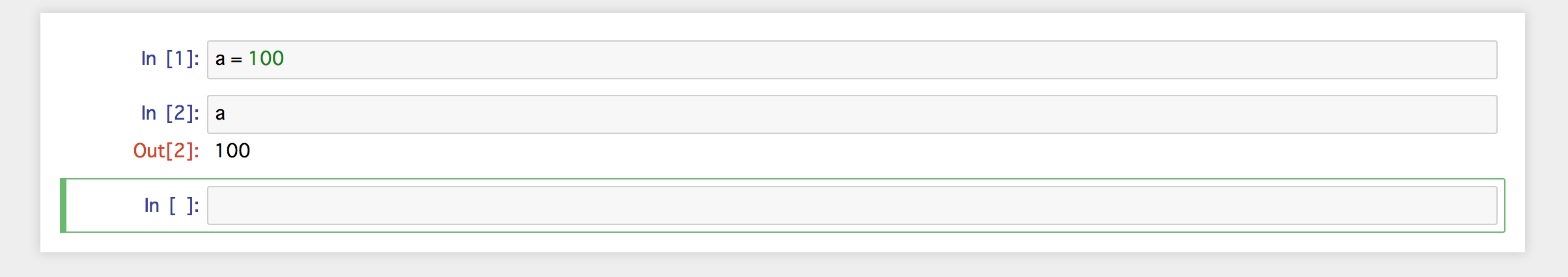The height and width of the screenshot is (277, 1568).
Task: Click white gap between first and second cells
Action: coord(852,87)
